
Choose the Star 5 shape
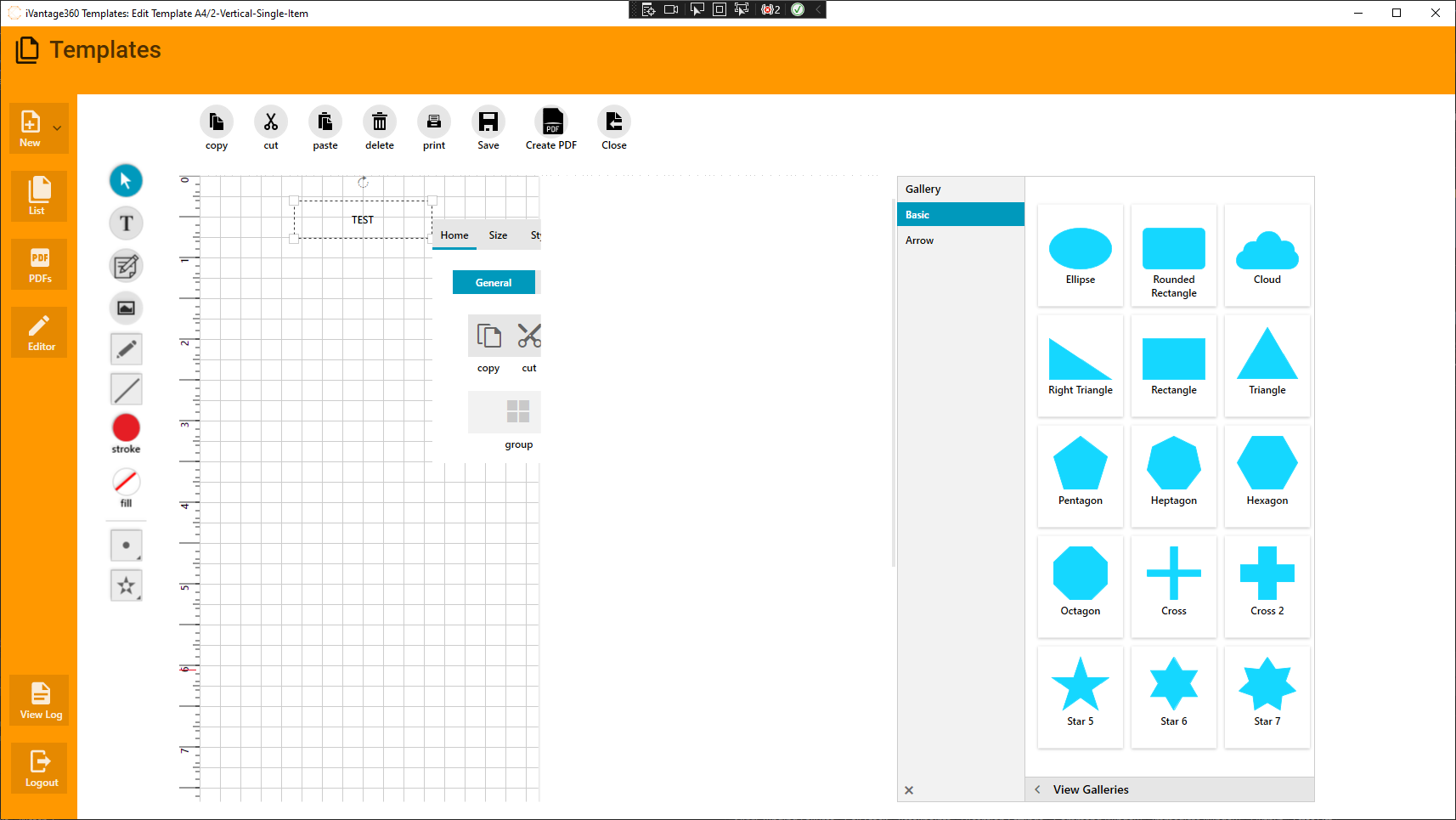(1081, 697)
